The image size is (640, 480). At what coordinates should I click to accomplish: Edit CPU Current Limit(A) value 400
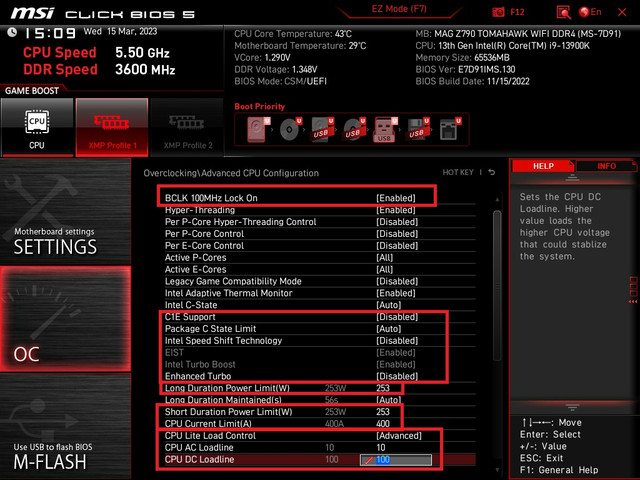click(383, 424)
